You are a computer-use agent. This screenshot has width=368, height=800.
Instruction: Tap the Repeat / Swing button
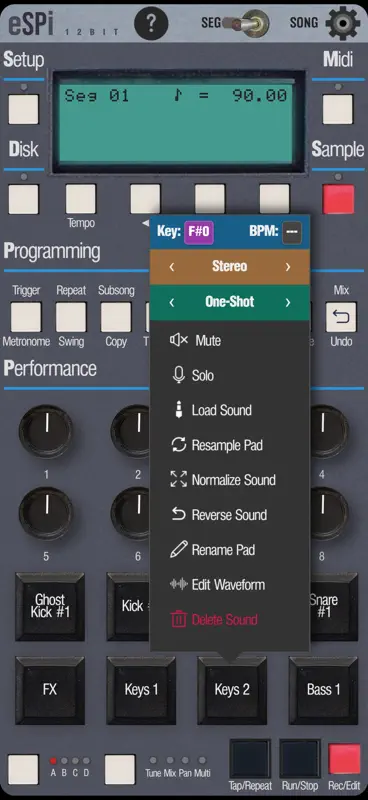[x=71, y=316]
